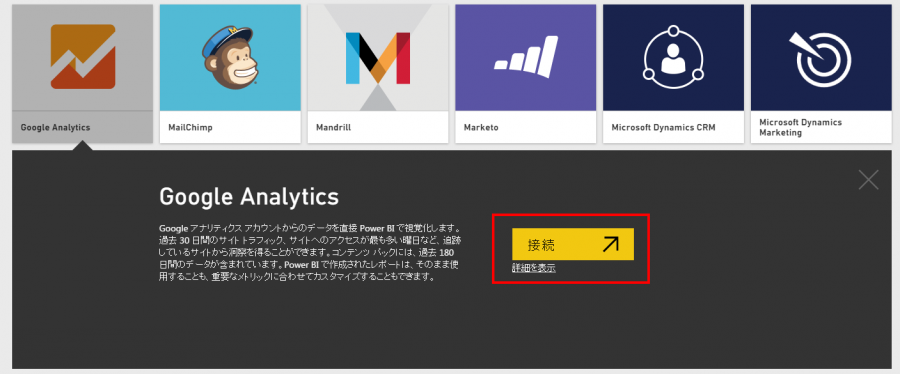Open the Marketo bar-chart logo tile

tap(526, 57)
